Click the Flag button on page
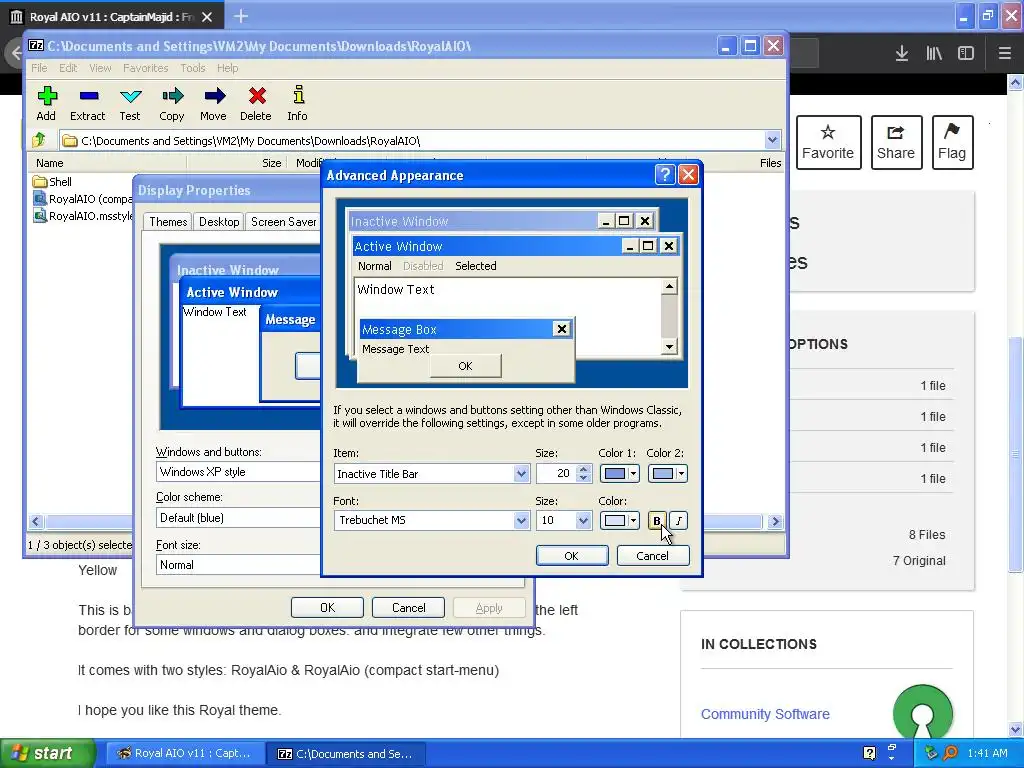Viewport: 1024px width, 768px height. tap(952, 142)
